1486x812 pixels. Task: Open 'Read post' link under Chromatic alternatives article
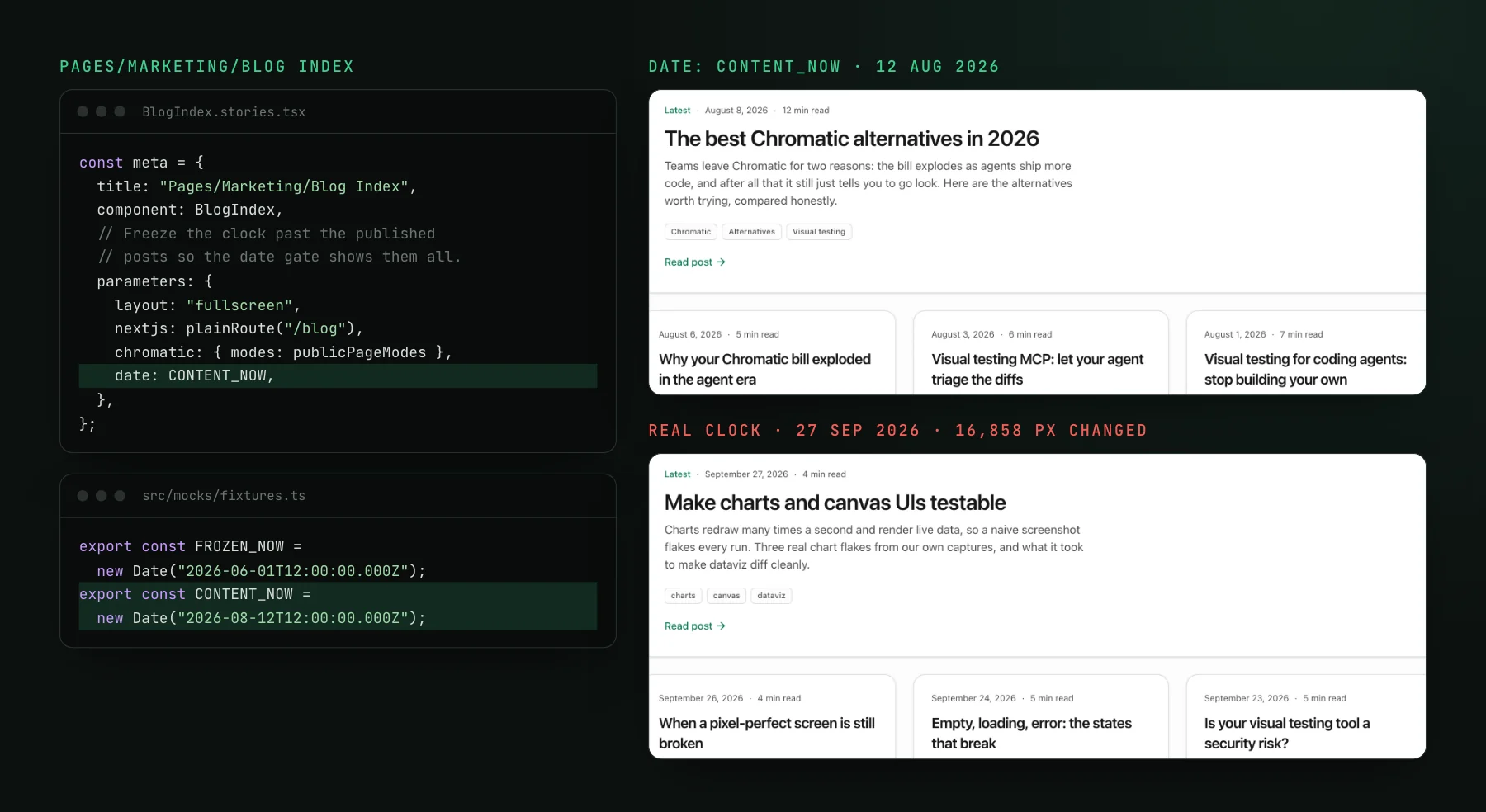point(694,262)
